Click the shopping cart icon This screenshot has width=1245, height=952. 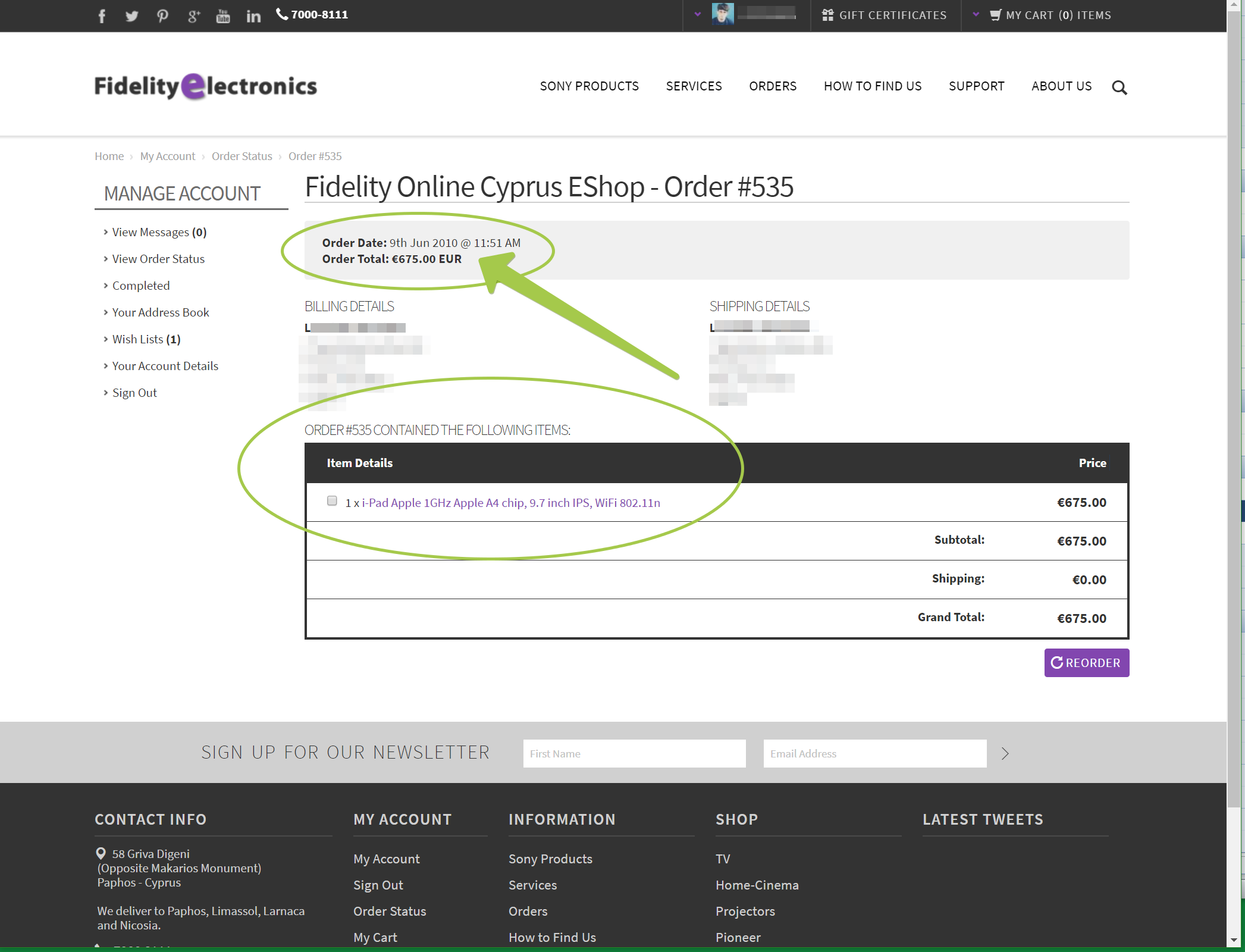click(996, 15)
